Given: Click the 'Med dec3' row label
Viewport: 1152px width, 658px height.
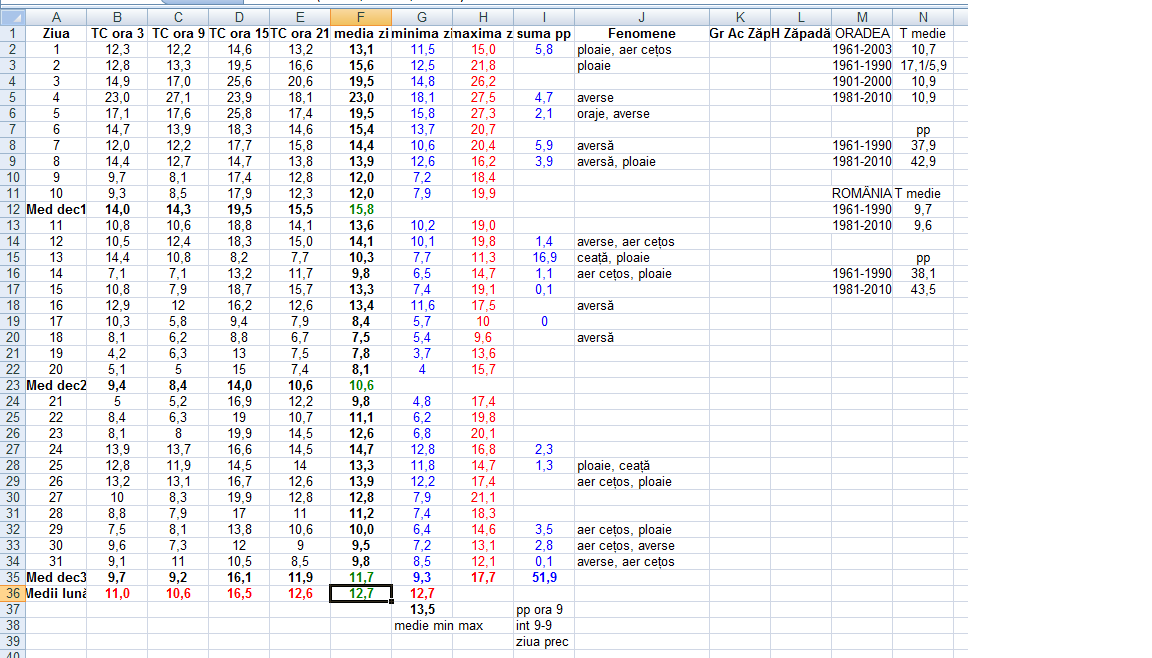Looking at the screenshot, I should click(56, 577).
